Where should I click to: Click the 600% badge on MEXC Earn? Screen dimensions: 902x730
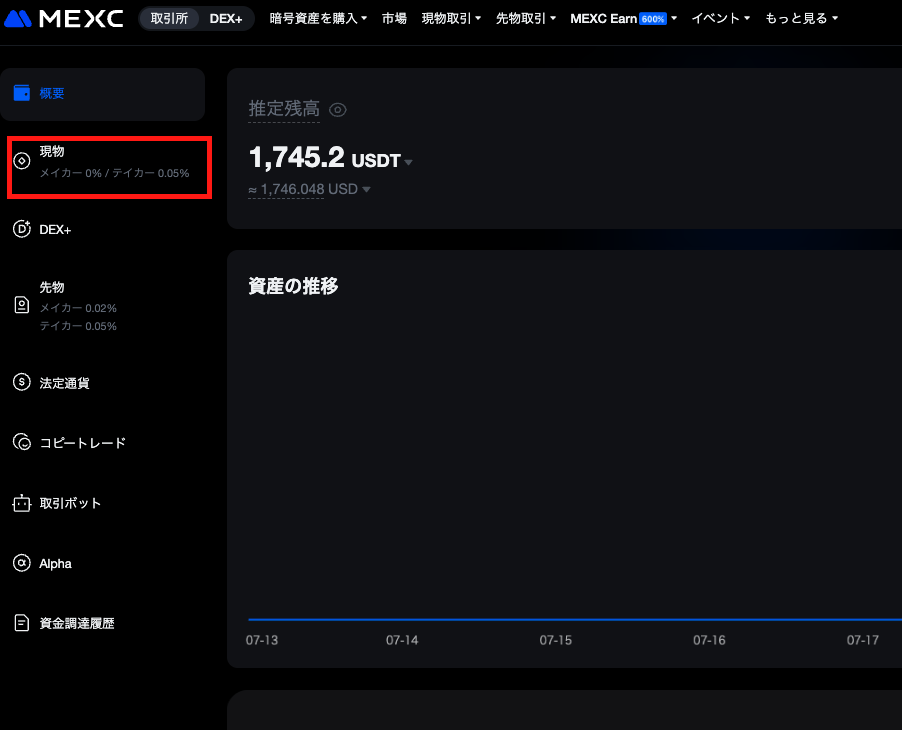coord(653,19)
